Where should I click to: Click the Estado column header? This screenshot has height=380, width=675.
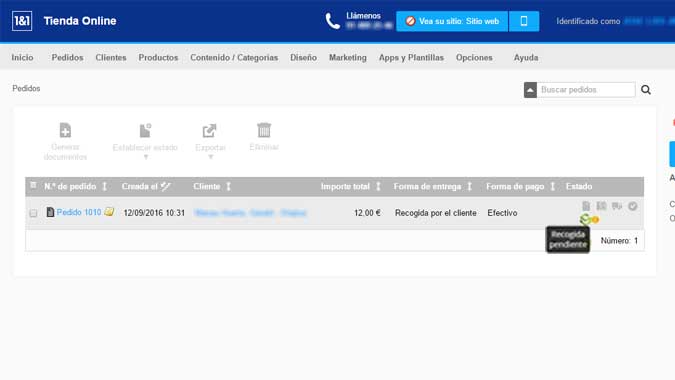click(579, 186)
